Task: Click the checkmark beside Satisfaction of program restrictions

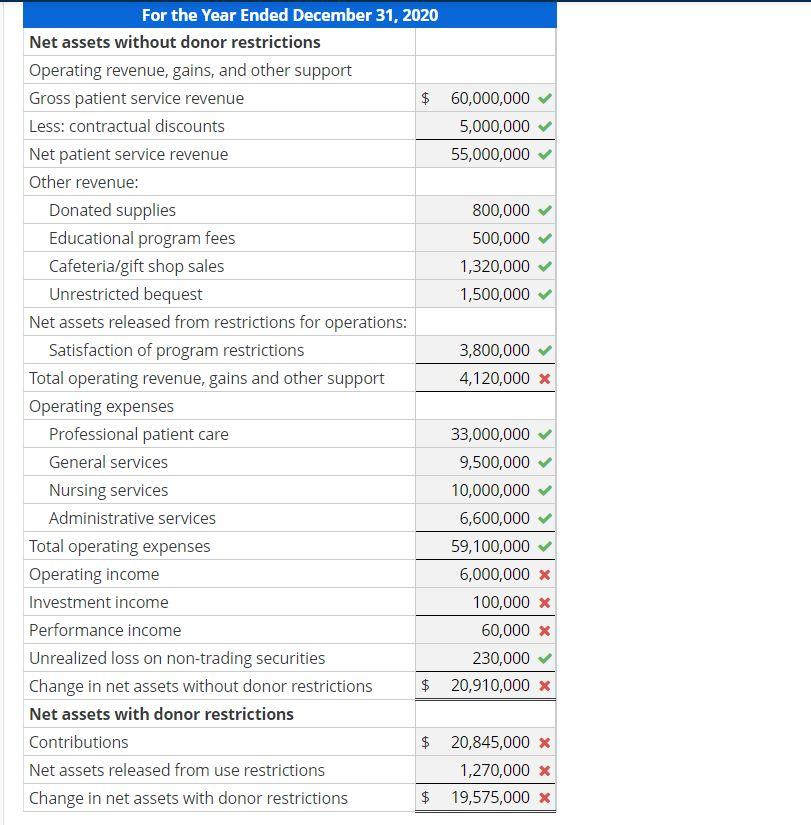Action: 546,350
